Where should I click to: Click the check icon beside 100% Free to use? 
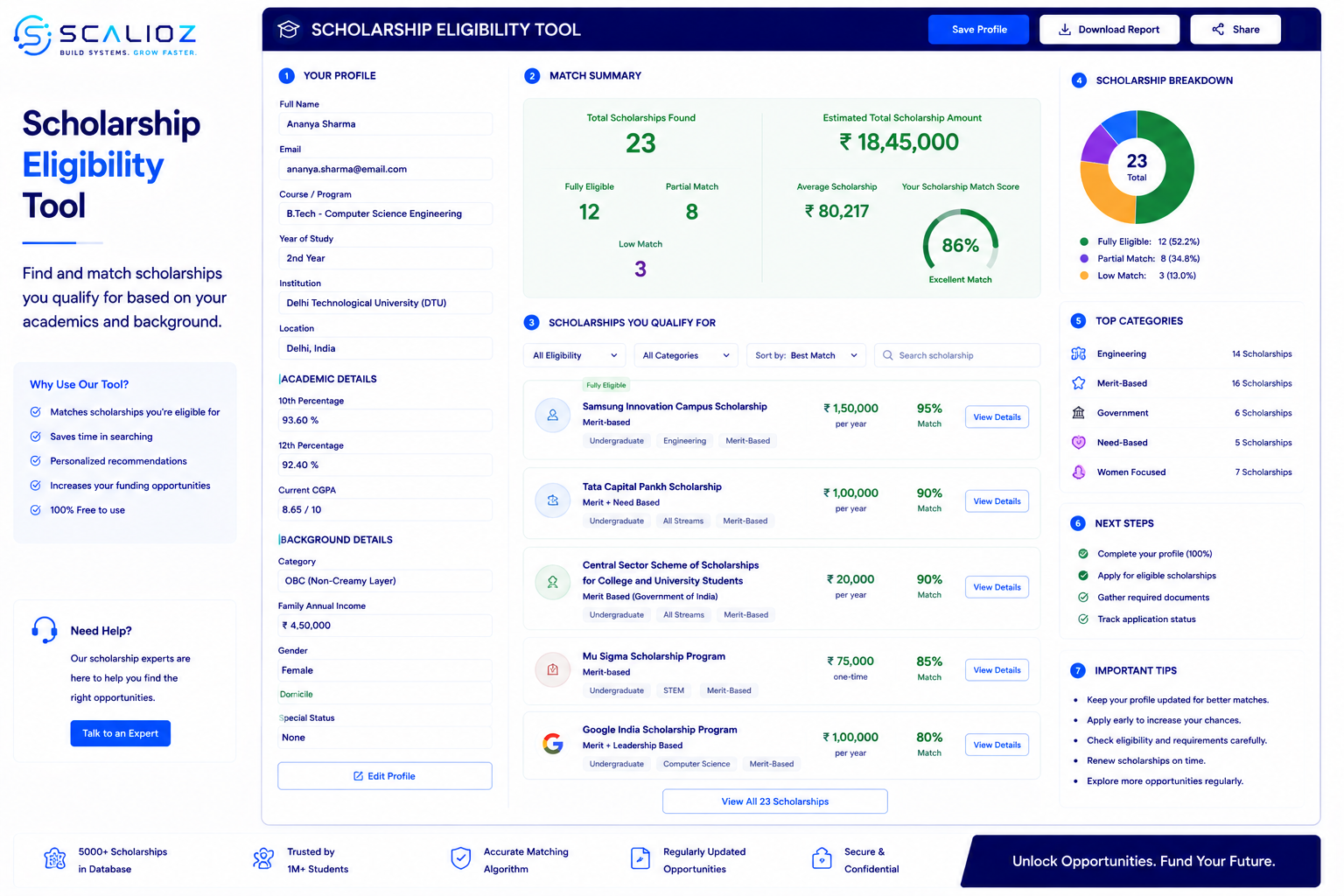[x=36, y=510]
